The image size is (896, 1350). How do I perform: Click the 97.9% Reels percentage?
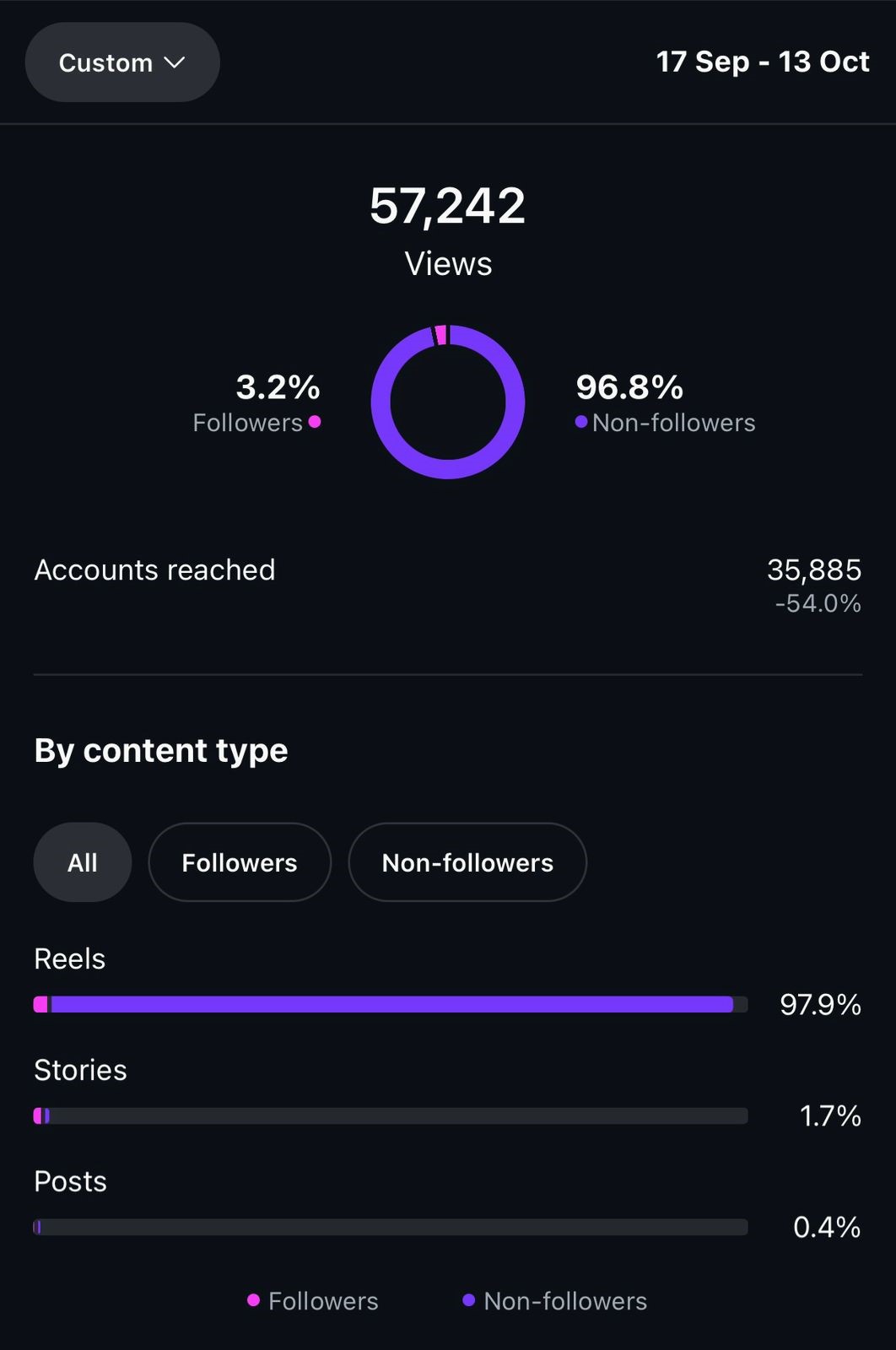coord(820,1004)
